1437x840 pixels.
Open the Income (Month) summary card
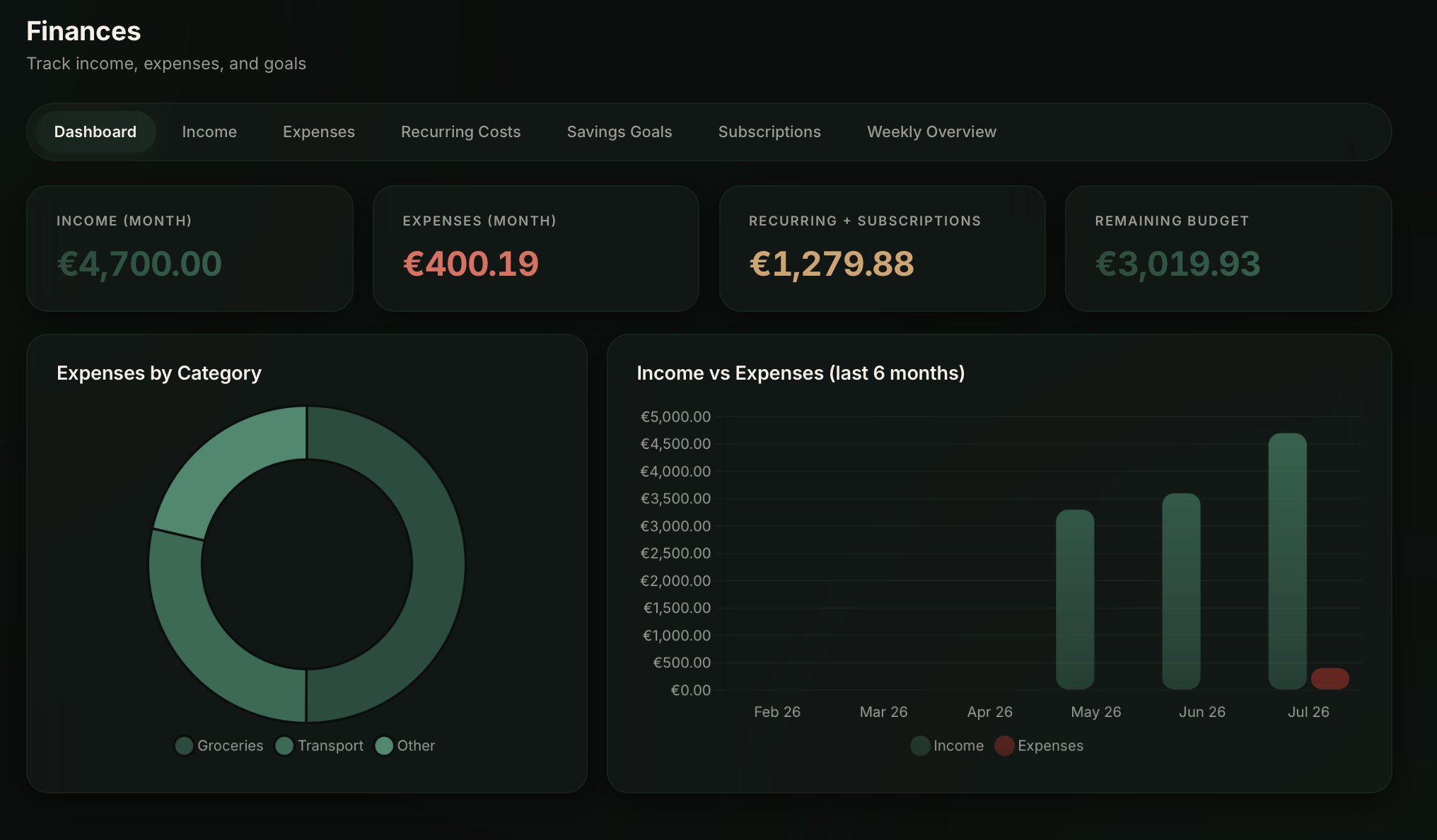pyautogui.click(x=190, y=248)
